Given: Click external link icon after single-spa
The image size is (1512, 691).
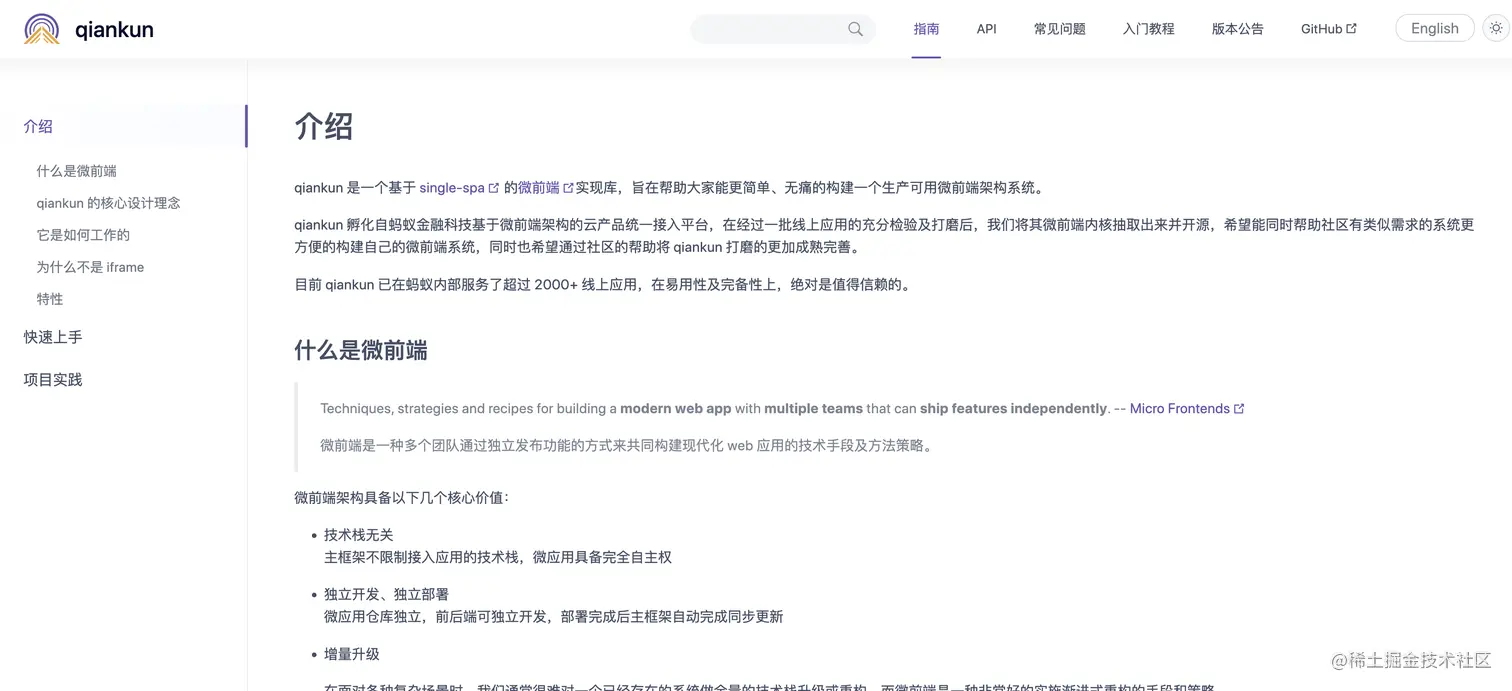Looking at the screenshot, I should 494,188.
